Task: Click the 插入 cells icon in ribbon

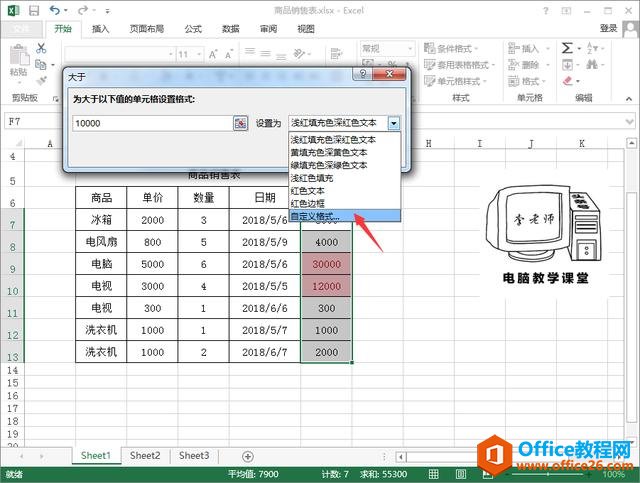Action: (513, 49)
